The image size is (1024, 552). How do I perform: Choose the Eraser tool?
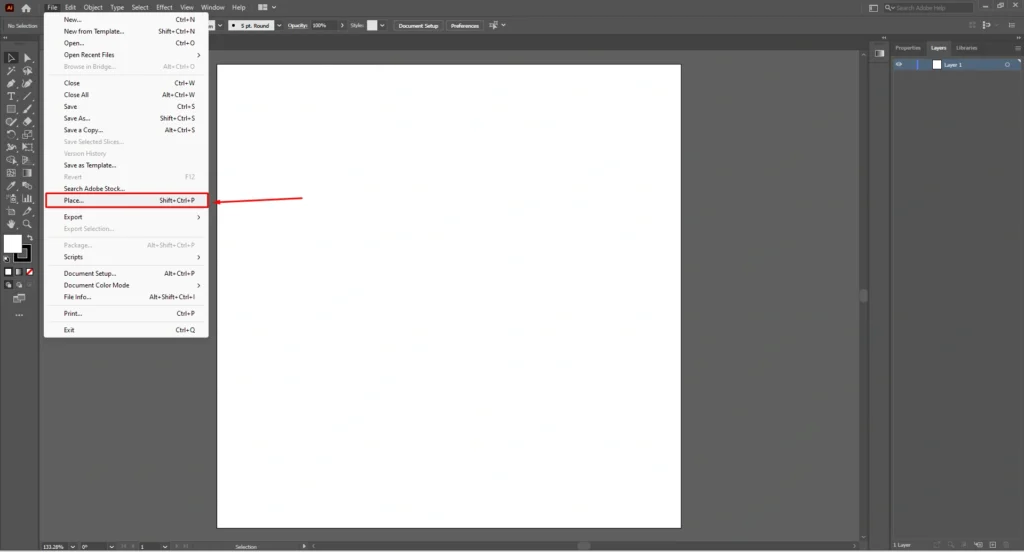click(x=27, y=122)
